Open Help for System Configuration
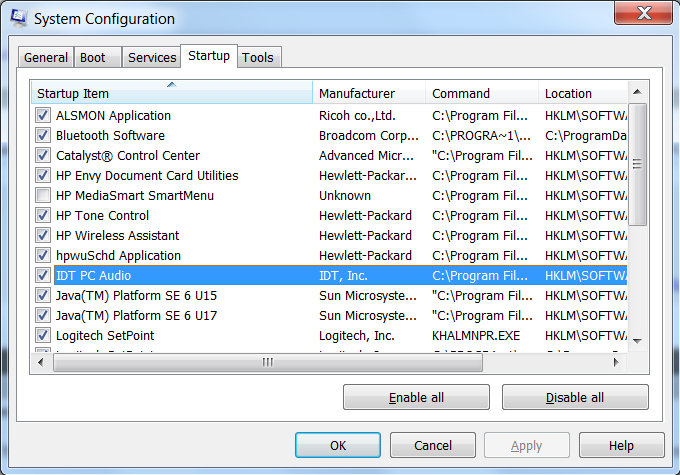Screen dimensions: 680x475 (621, 445)
